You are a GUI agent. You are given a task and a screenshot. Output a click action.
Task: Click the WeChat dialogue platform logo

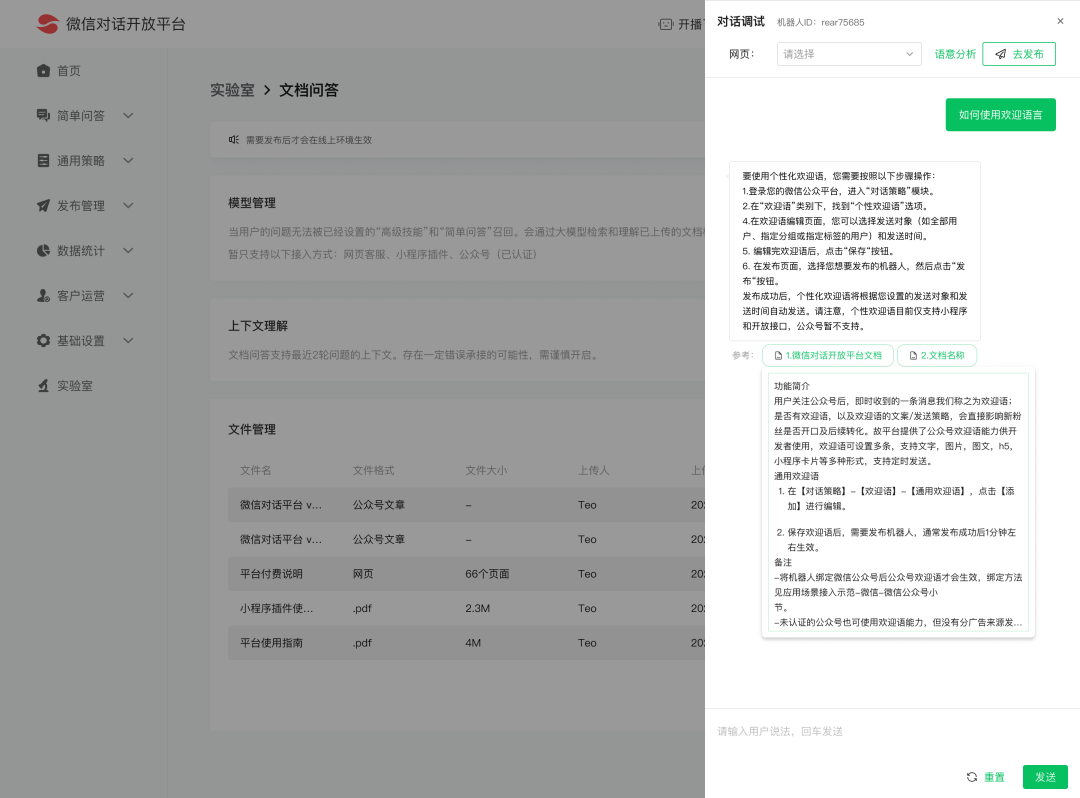tap(48, 24)
